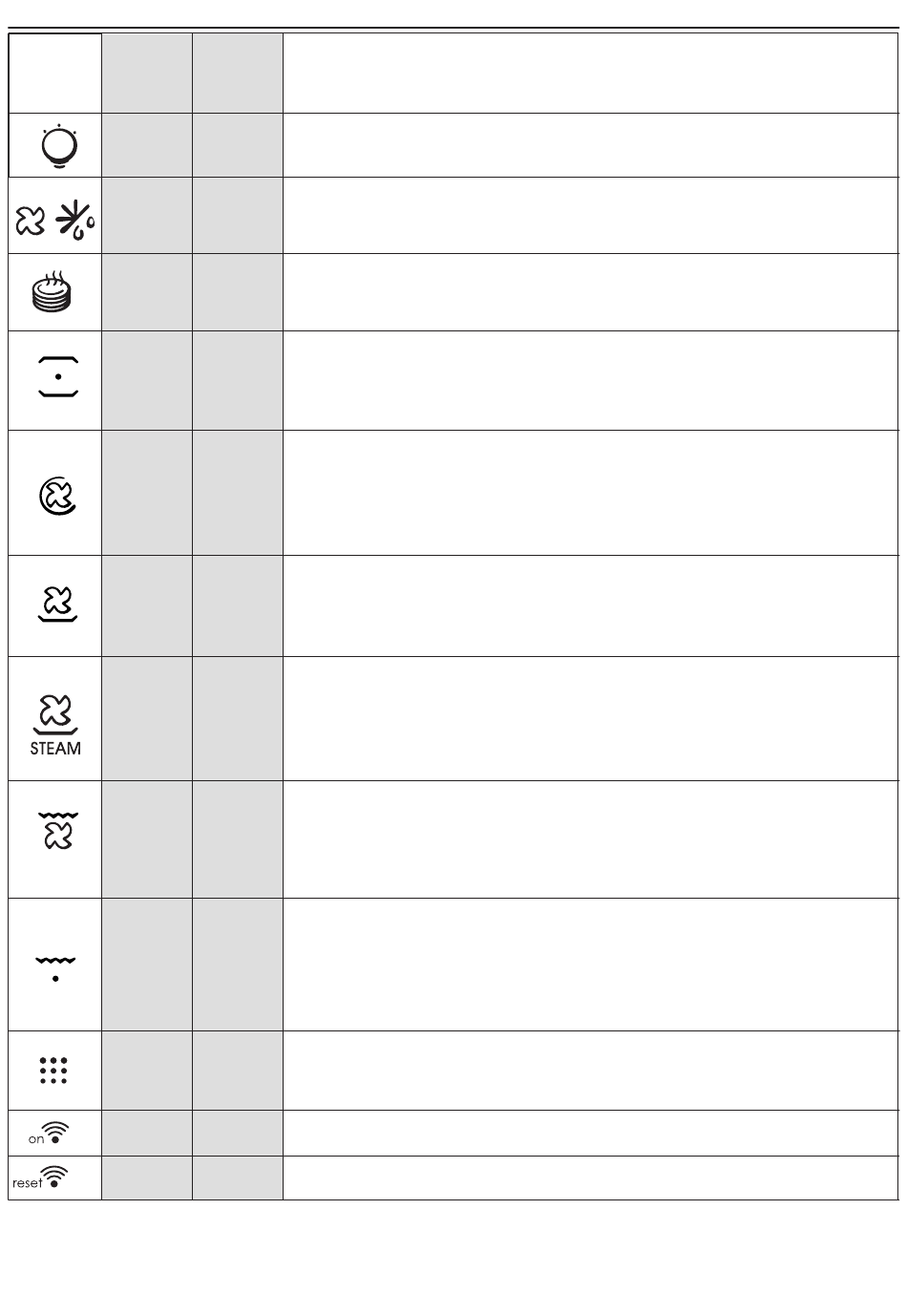Click the 'on' text beside Wi-Fi
Screen dimensions: 907x1316
point(36,1139)
